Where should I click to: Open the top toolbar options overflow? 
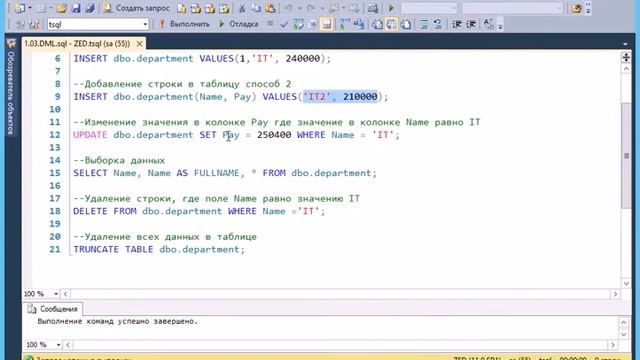click(588, 8)
